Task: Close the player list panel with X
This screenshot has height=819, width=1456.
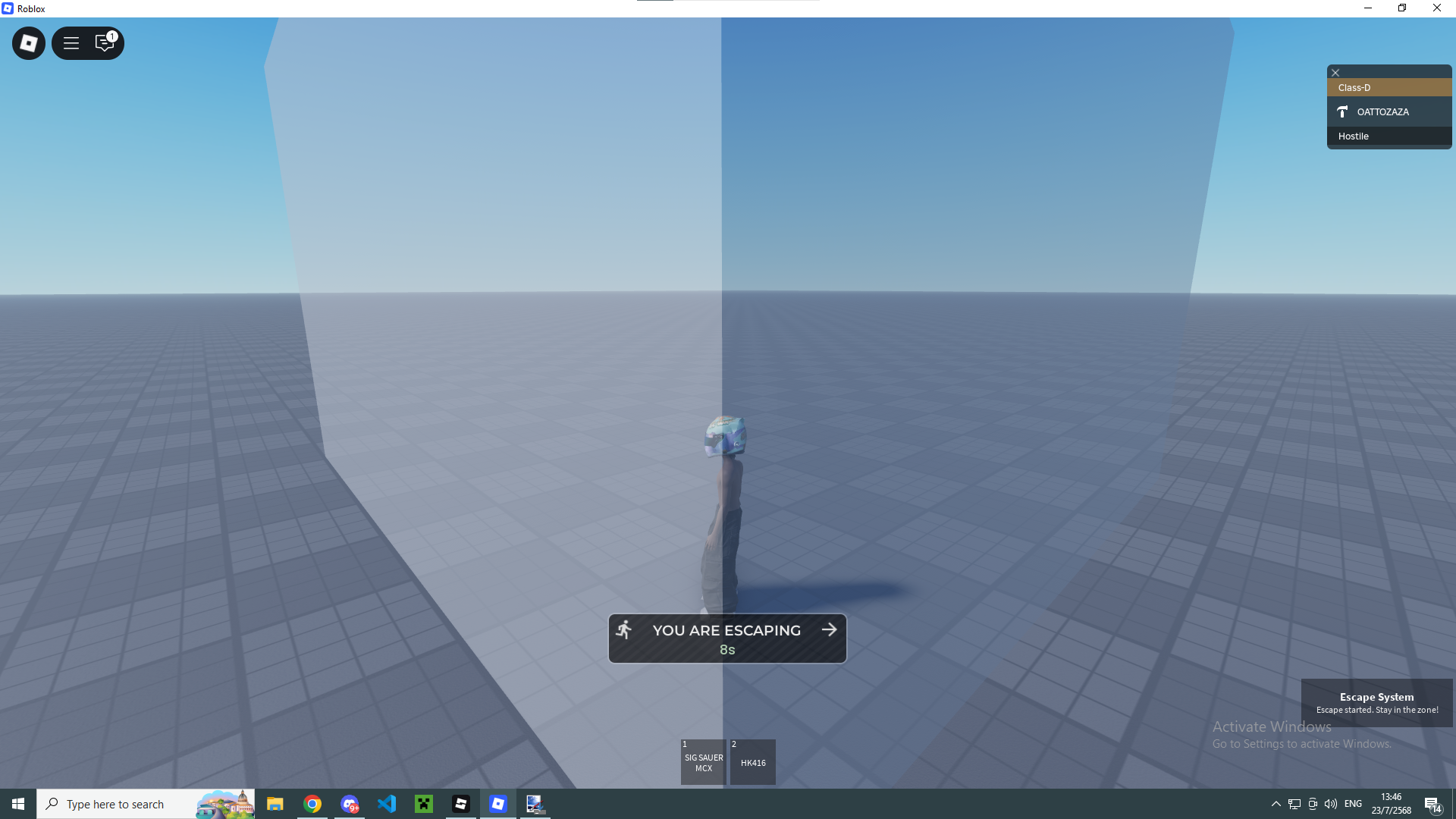Action: 1335,73
